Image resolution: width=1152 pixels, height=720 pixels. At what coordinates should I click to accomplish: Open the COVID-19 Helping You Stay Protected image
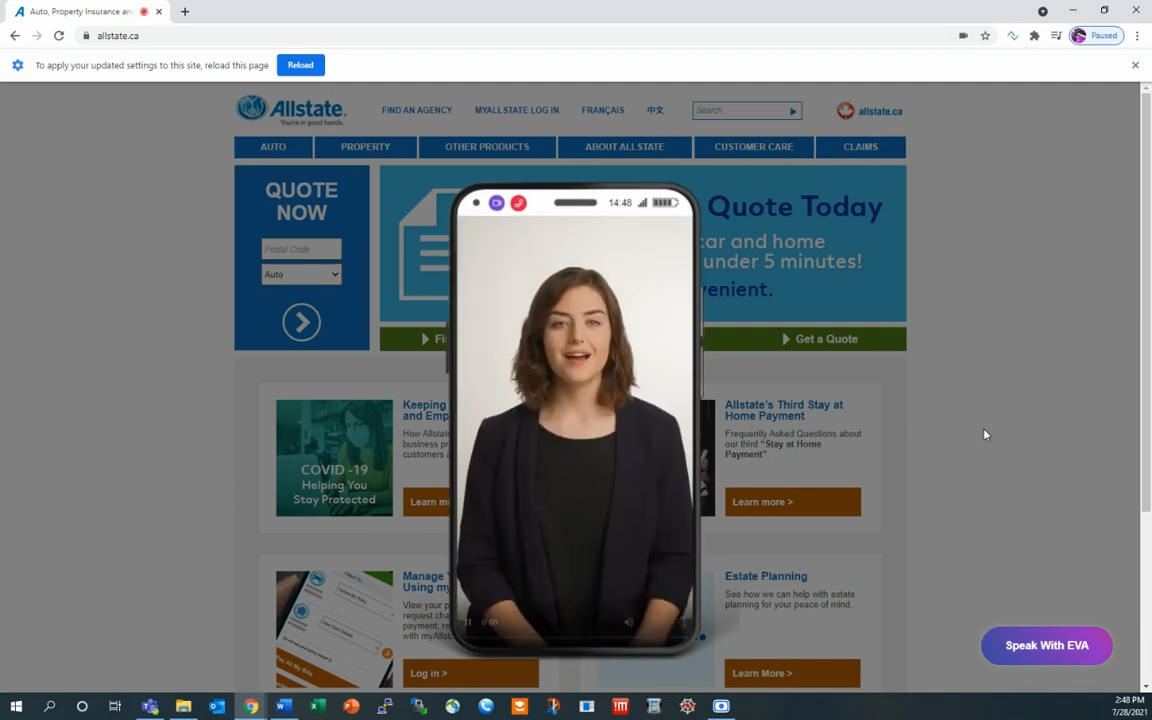pos(334,458)
